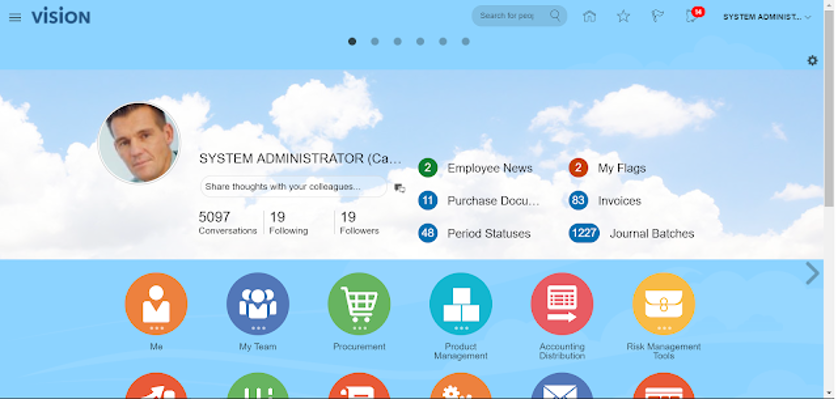
Task: Select the fourth page indicator dot
Action: [x=420, y=42]
